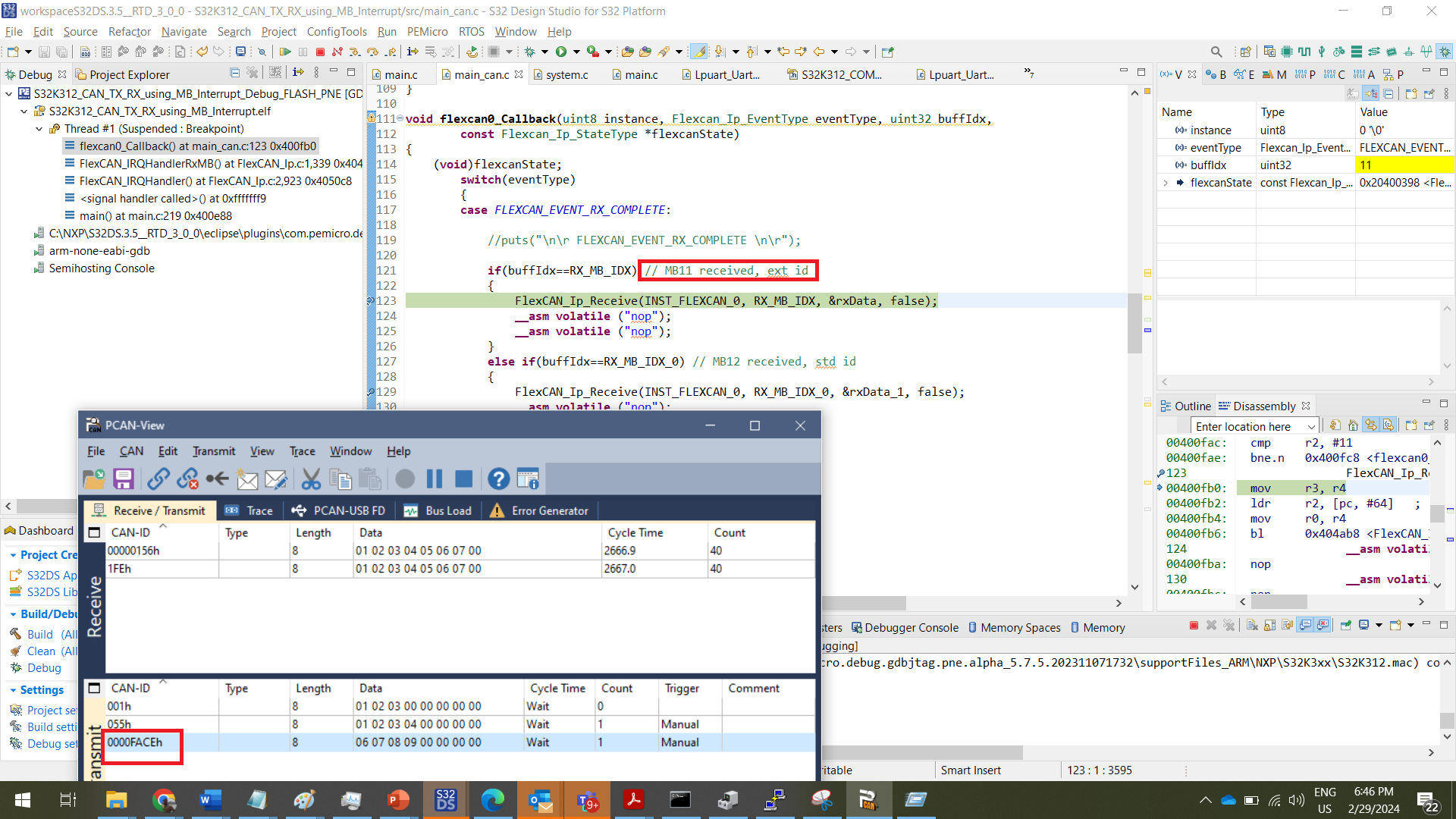Cut the selected message with PCAN-View scissors icon

311,479
